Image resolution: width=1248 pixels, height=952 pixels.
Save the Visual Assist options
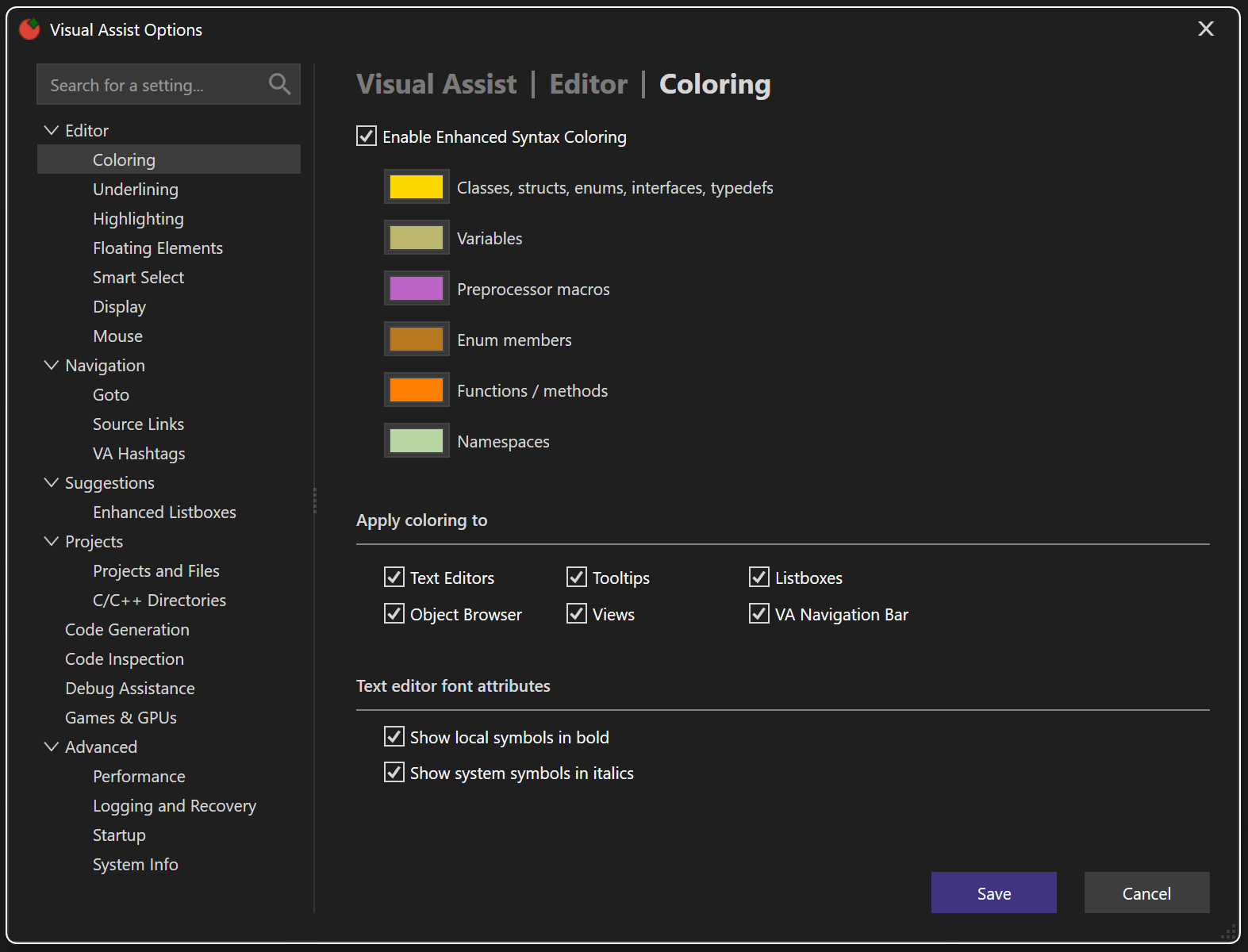click(993, 893)
